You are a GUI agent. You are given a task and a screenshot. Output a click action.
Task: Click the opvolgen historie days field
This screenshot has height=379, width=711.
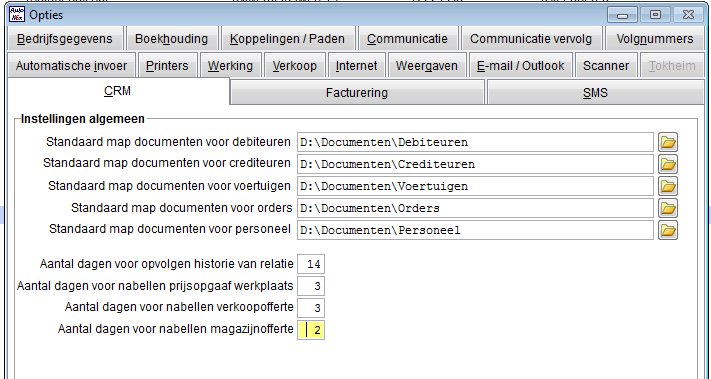(x=311, y=264)
